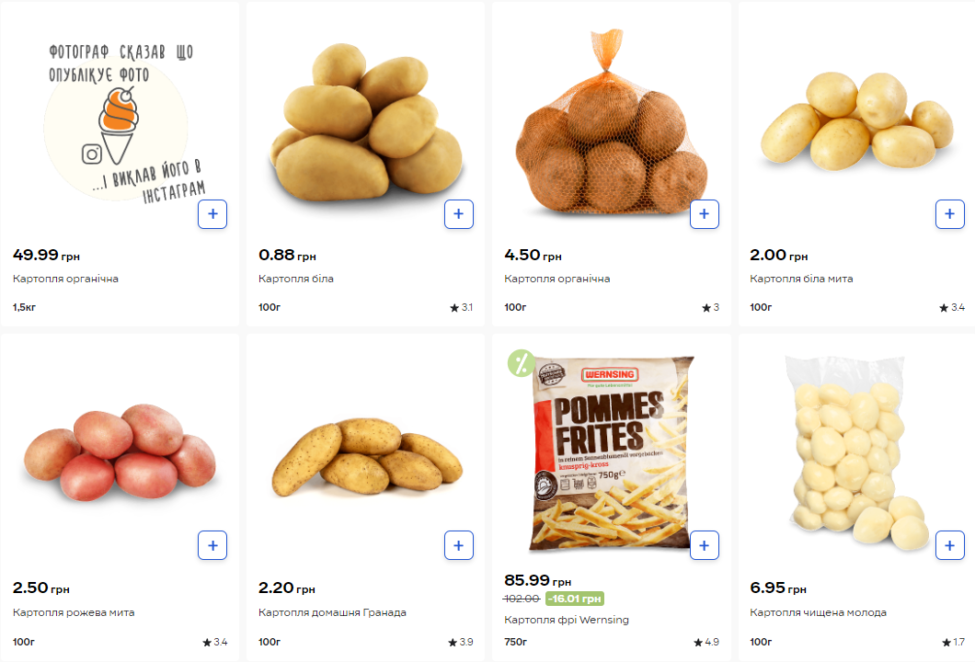Add Картопля домашня Гранада to cart
The image size is (975, 662).
coord(459,545)
